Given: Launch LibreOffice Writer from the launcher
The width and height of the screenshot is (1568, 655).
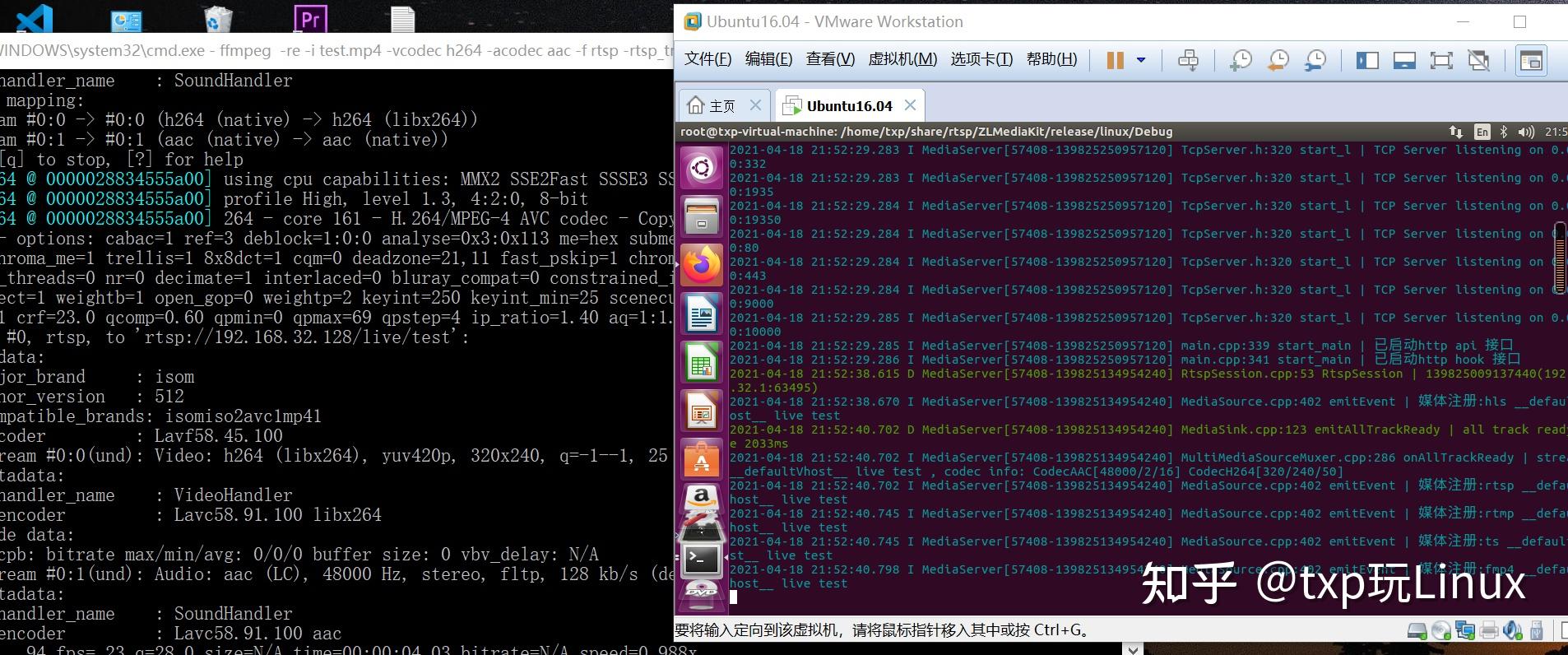Looking at the screenshot, I should pyautogui.click(x=702, y=314).
